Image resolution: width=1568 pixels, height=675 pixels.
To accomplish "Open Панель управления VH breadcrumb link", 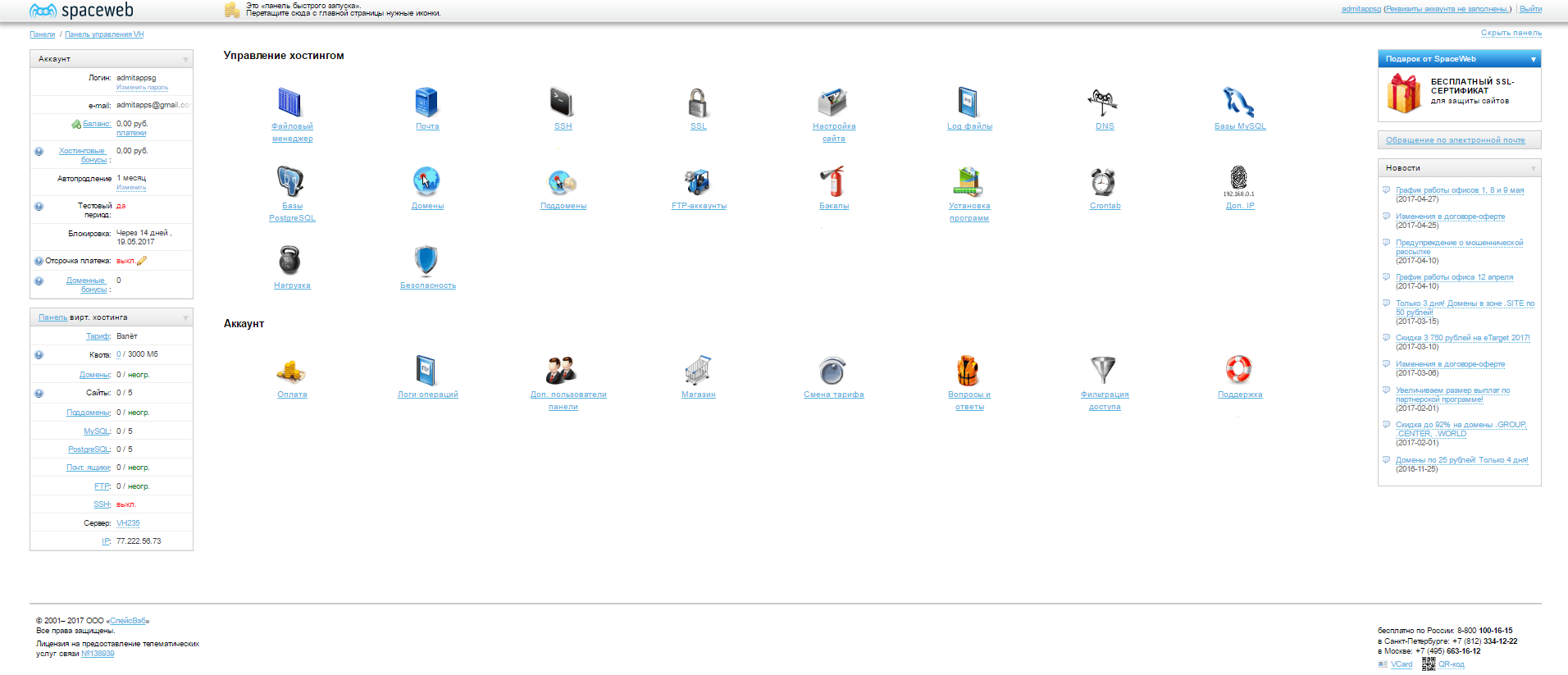I will click(104, 34).
